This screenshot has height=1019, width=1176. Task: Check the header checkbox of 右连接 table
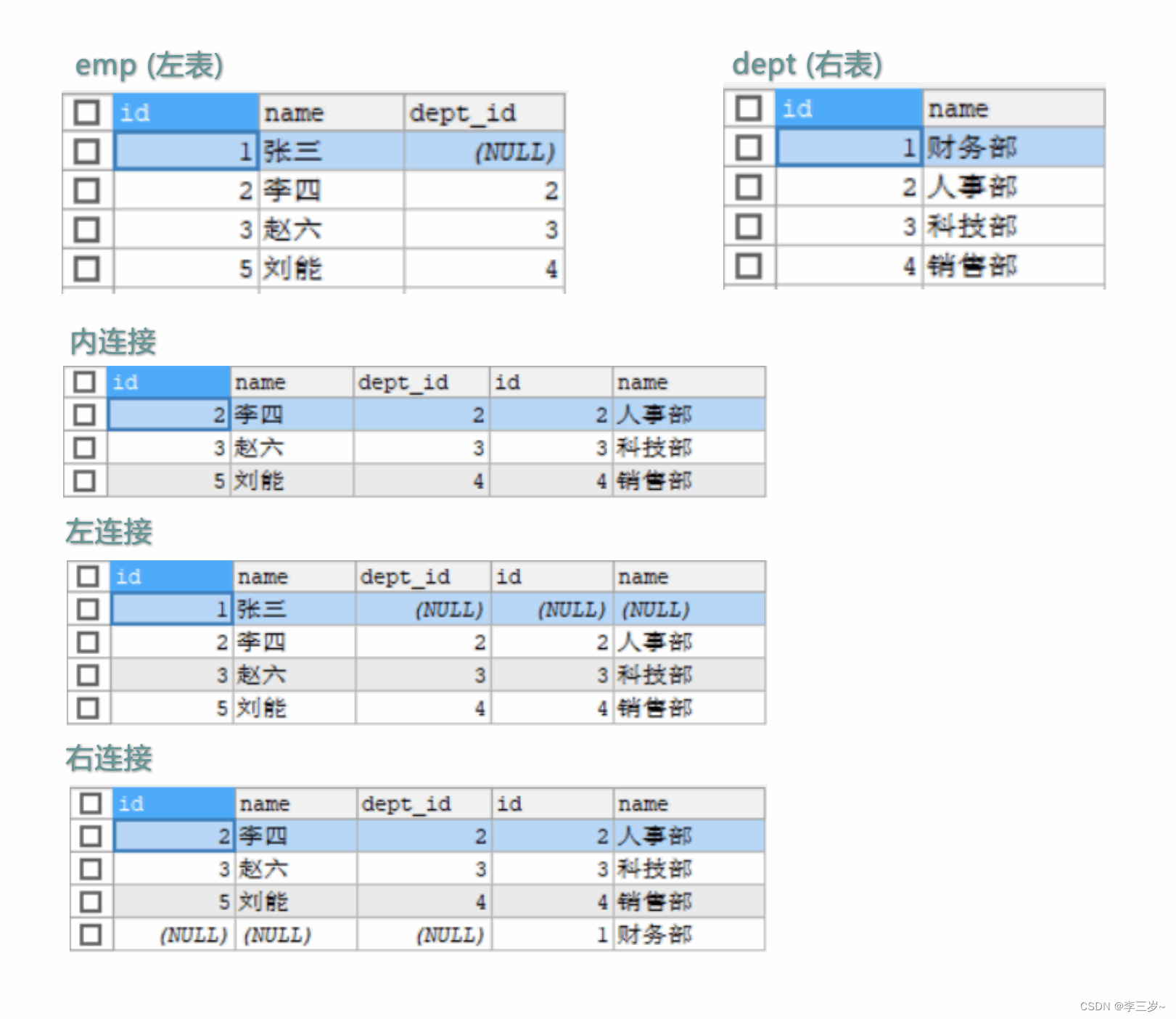[x=91, y=803]
